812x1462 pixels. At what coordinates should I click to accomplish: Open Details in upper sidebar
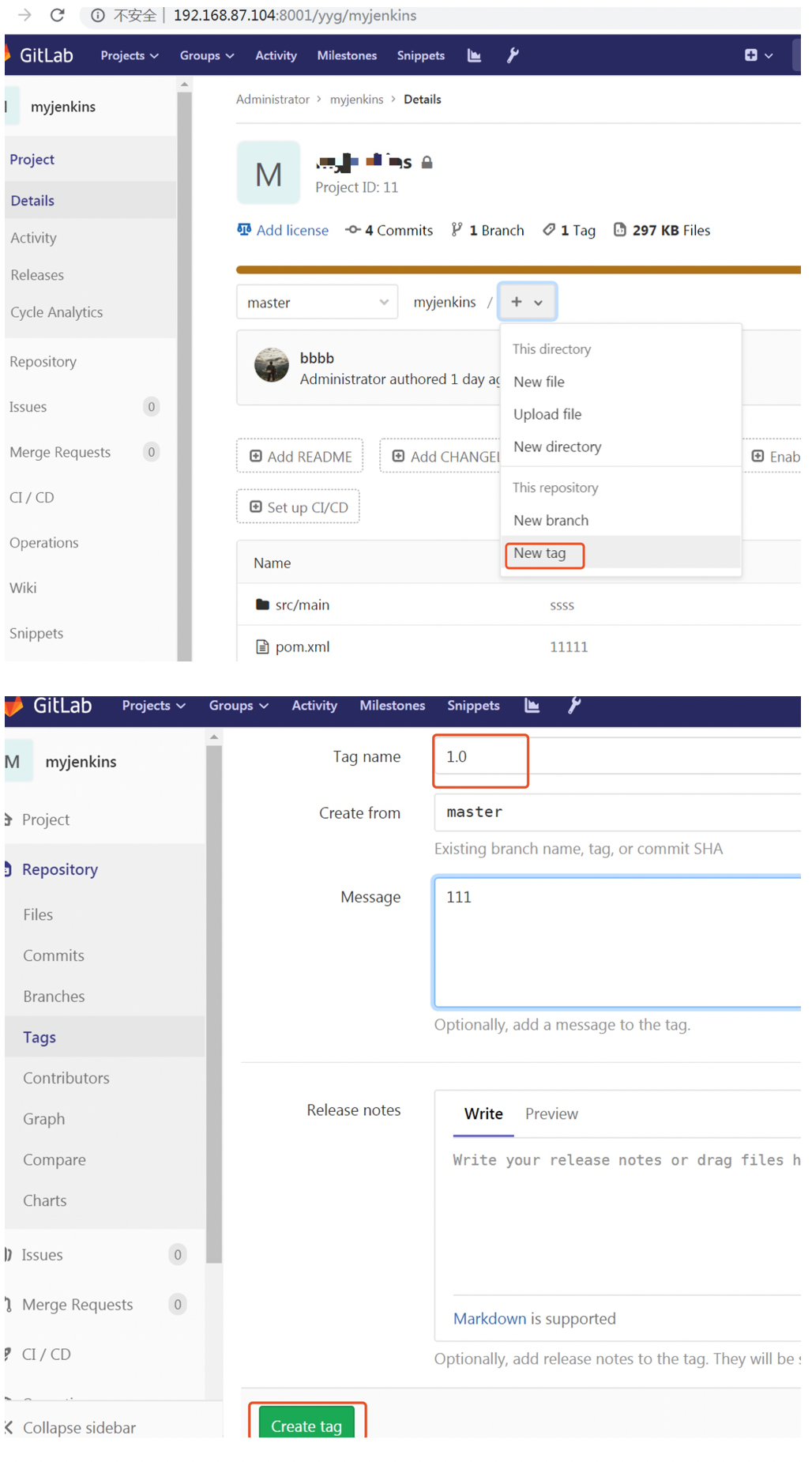click(90, 201)
